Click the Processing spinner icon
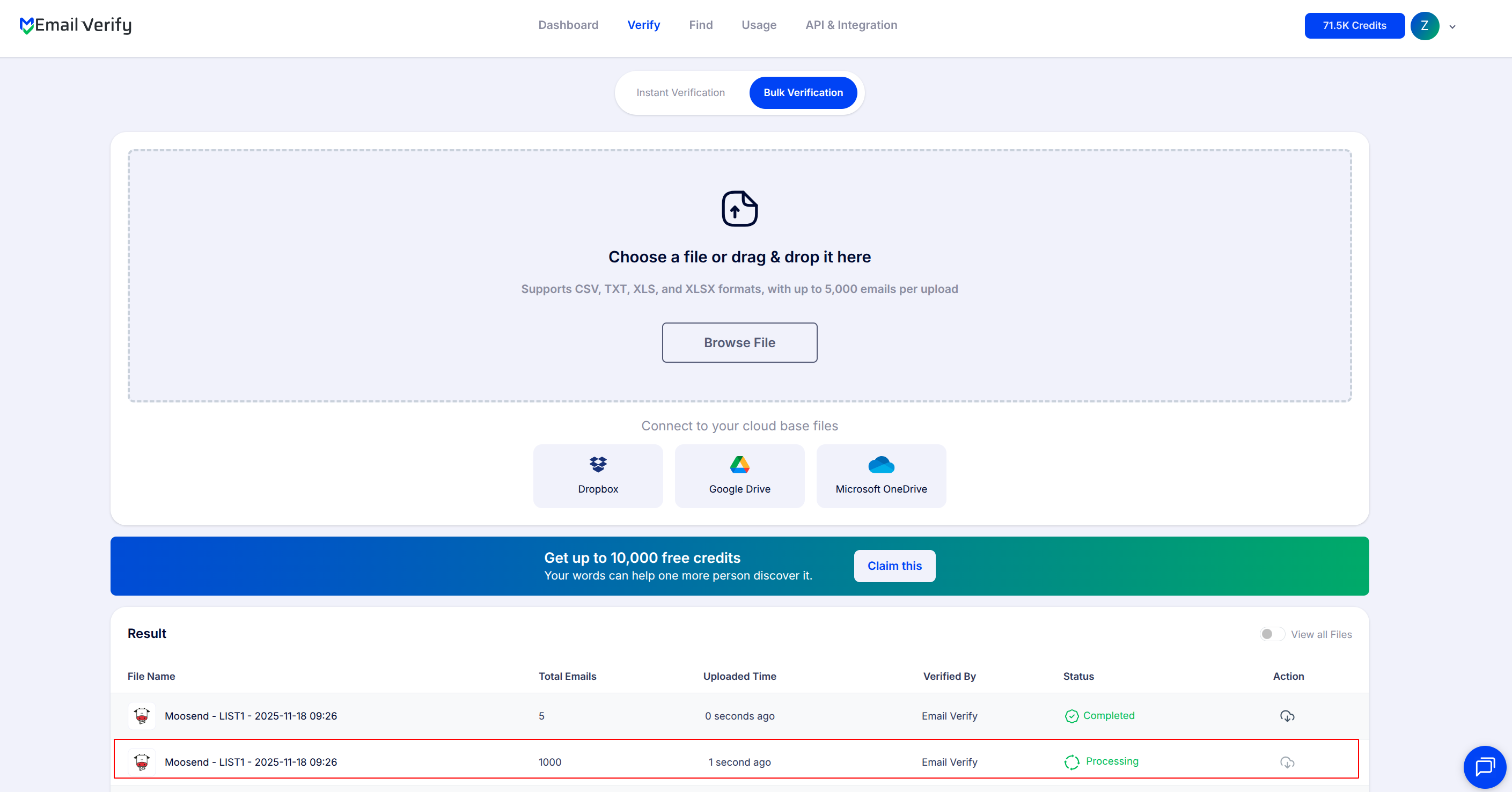Image resolution: width=1512 pixels, height=792 pixels. click(1072, 762)
